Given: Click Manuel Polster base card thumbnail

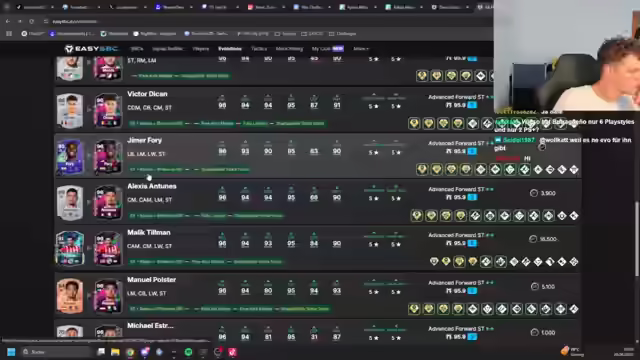Looking at the screenshot, I should point(70,296).
